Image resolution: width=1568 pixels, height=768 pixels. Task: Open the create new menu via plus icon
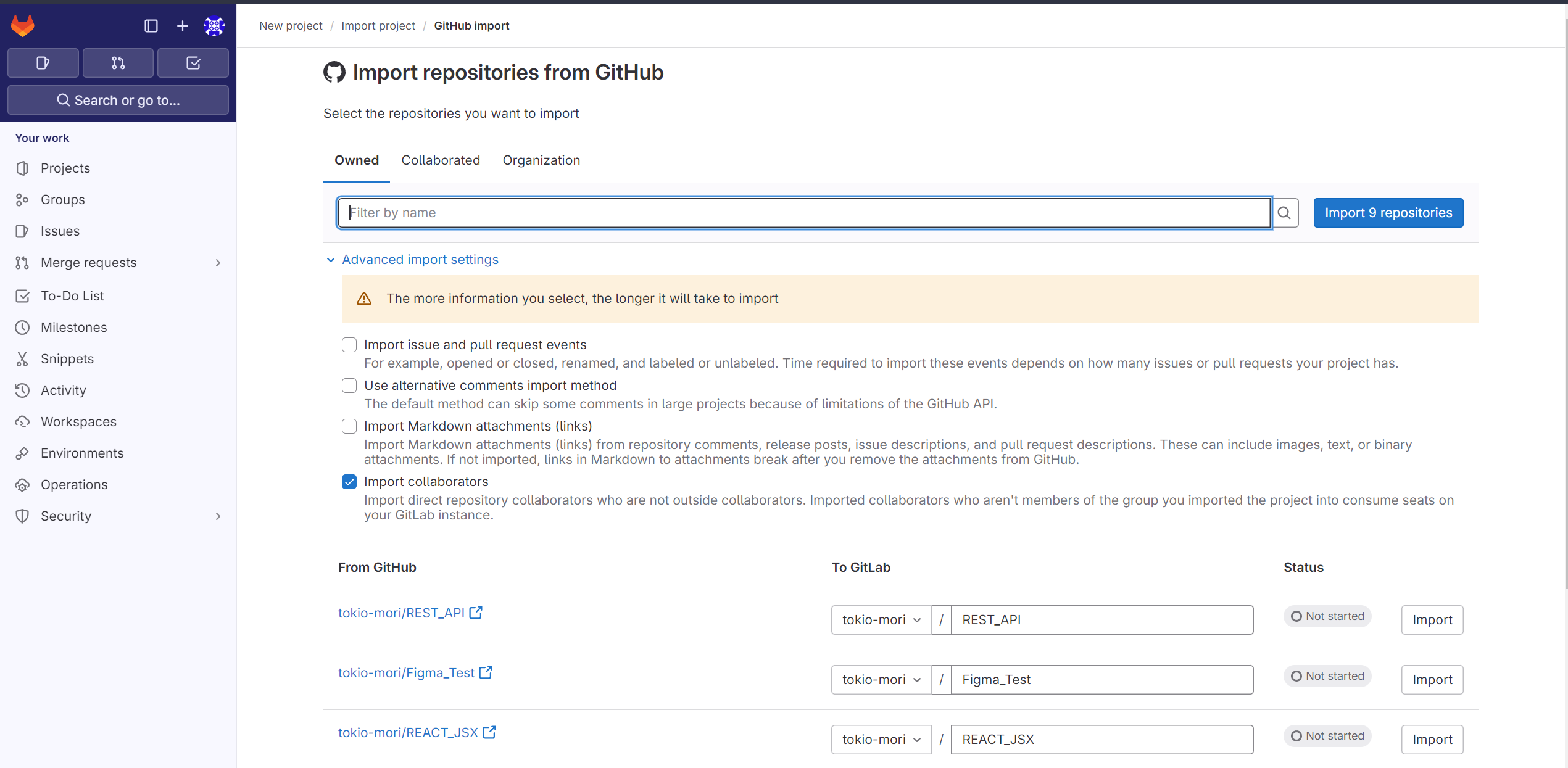(x=182, y=25)
